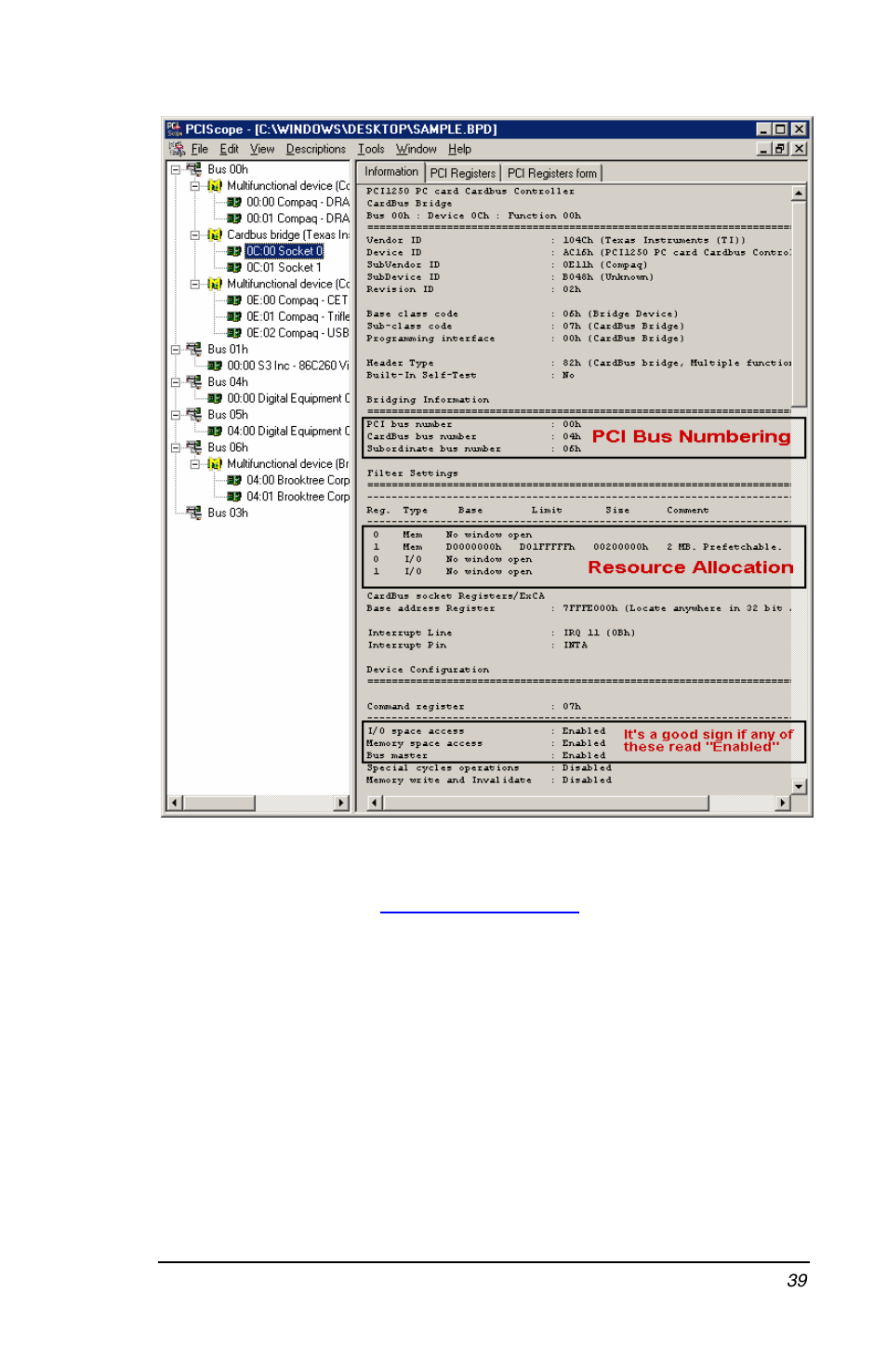
Task: Collapse the Bus 06h tree node
Action: (175, 447)
